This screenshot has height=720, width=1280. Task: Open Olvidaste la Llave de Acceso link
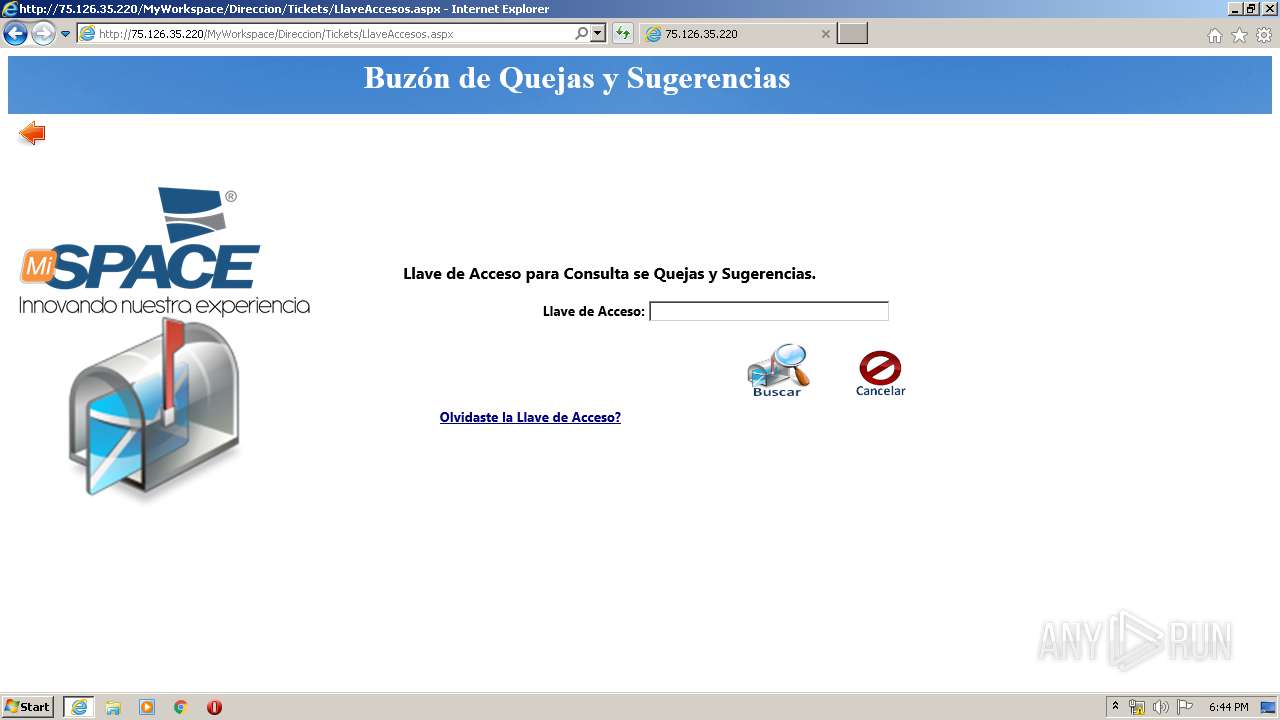(530, 417)
